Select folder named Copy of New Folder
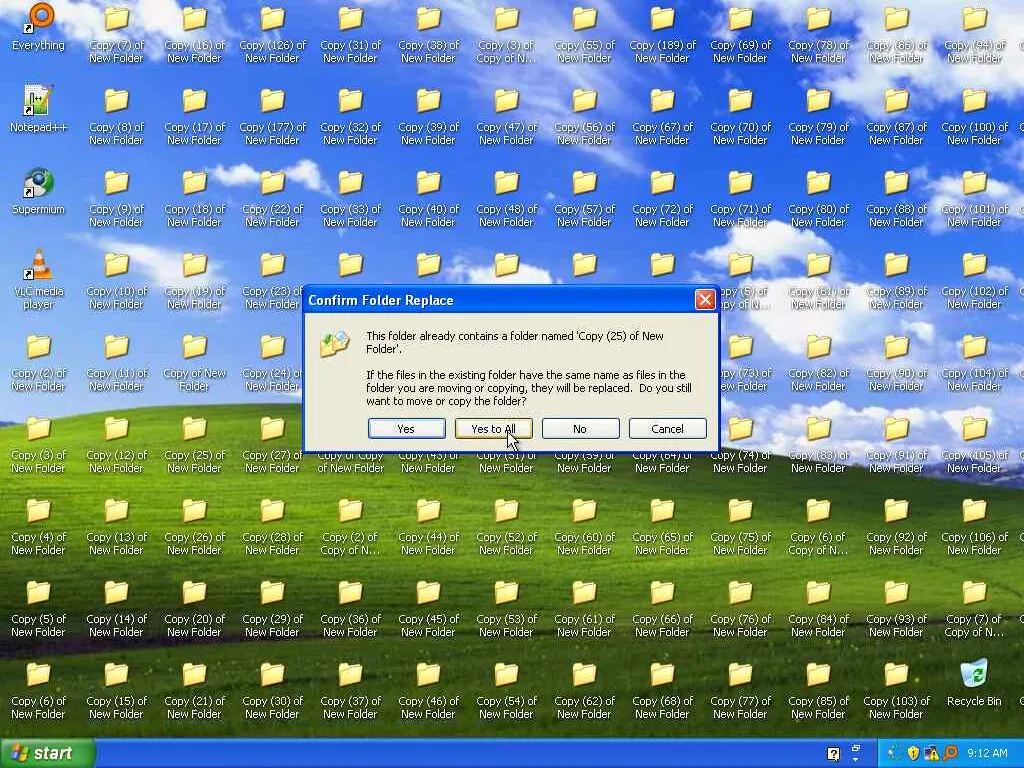 coord(194,363)
